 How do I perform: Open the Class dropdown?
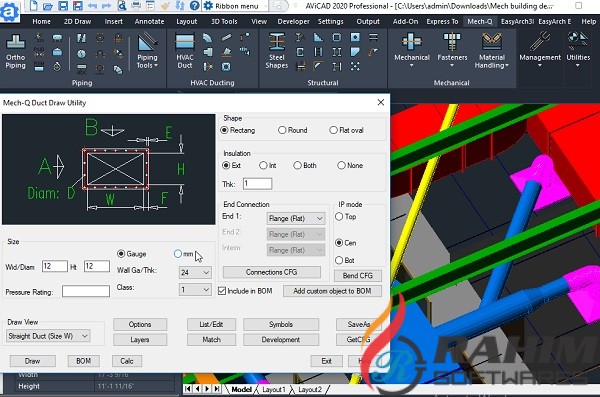click(195, 289)
